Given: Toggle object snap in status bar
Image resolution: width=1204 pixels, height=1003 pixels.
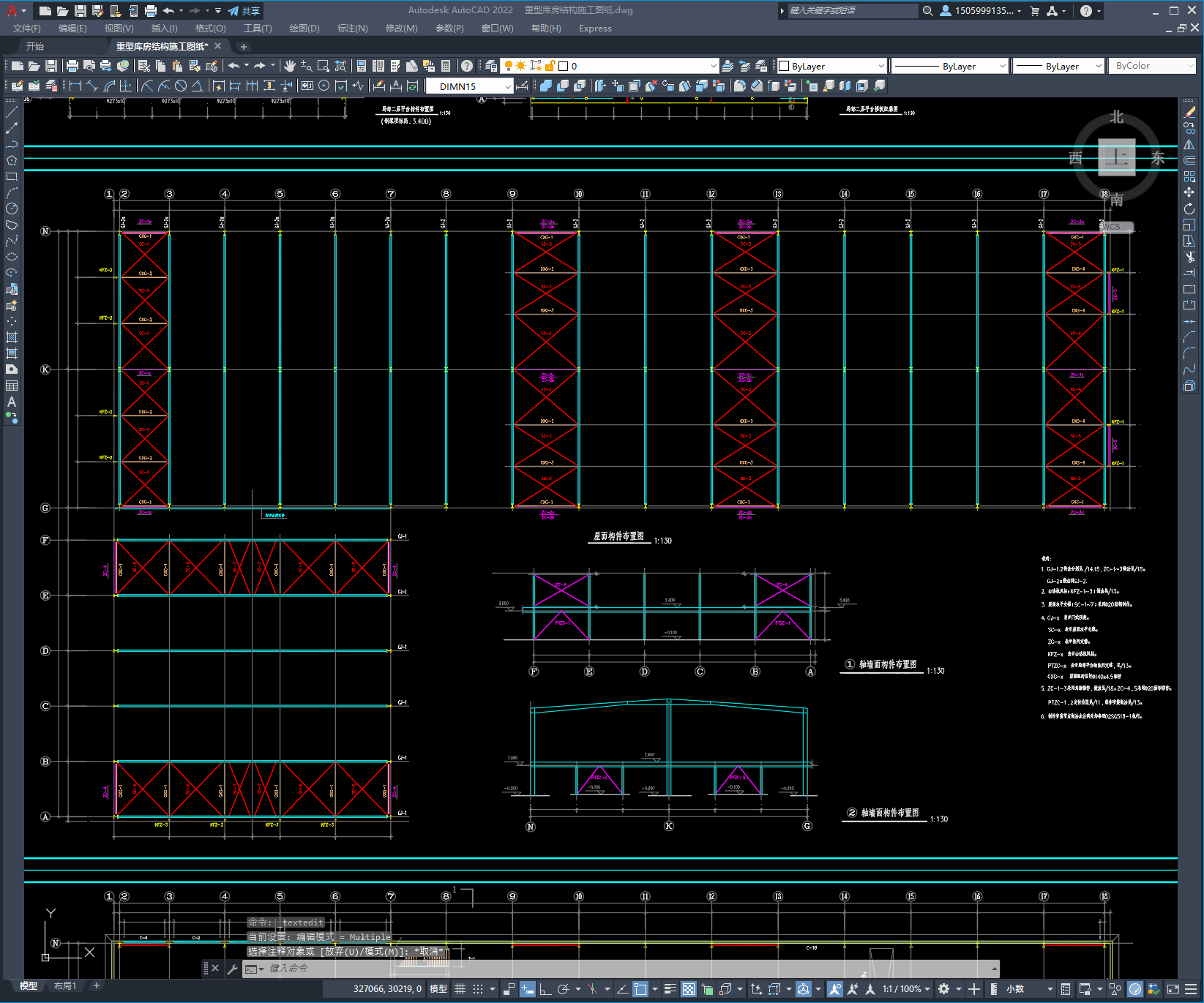Looking at the screenshot, I should coord(640,989).
